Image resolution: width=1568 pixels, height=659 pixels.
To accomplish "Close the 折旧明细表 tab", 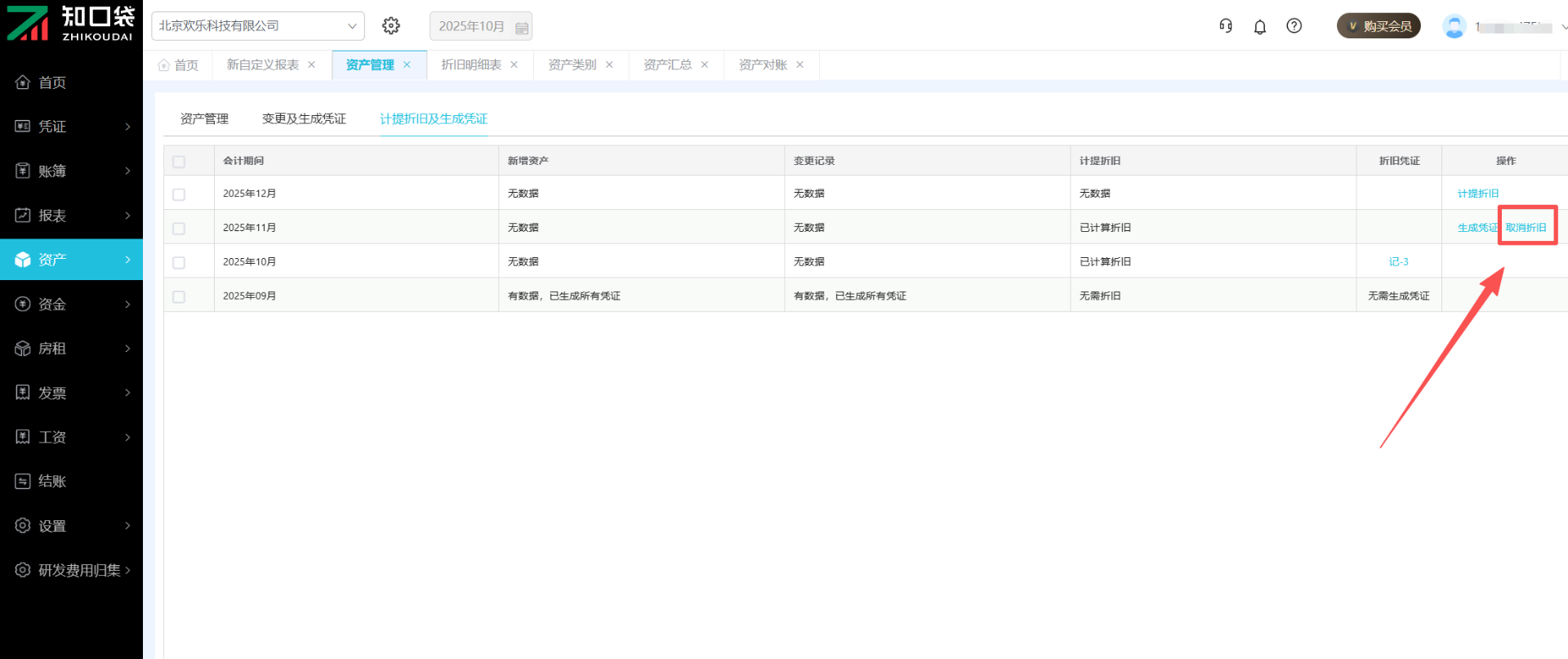I will click(514, 65).
